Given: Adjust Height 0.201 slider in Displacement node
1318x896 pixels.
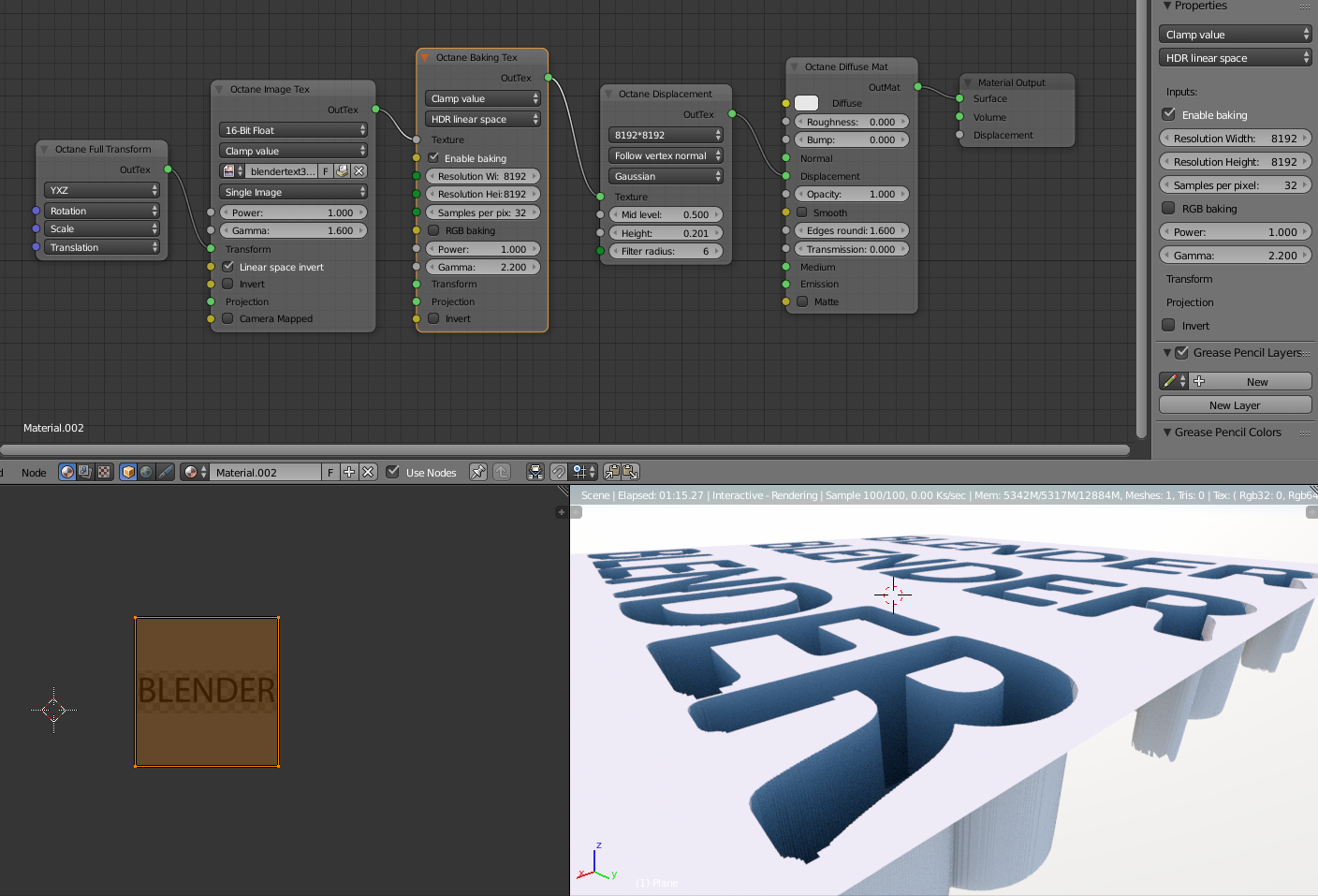Looking at the screenshot, I should point(666,233).
